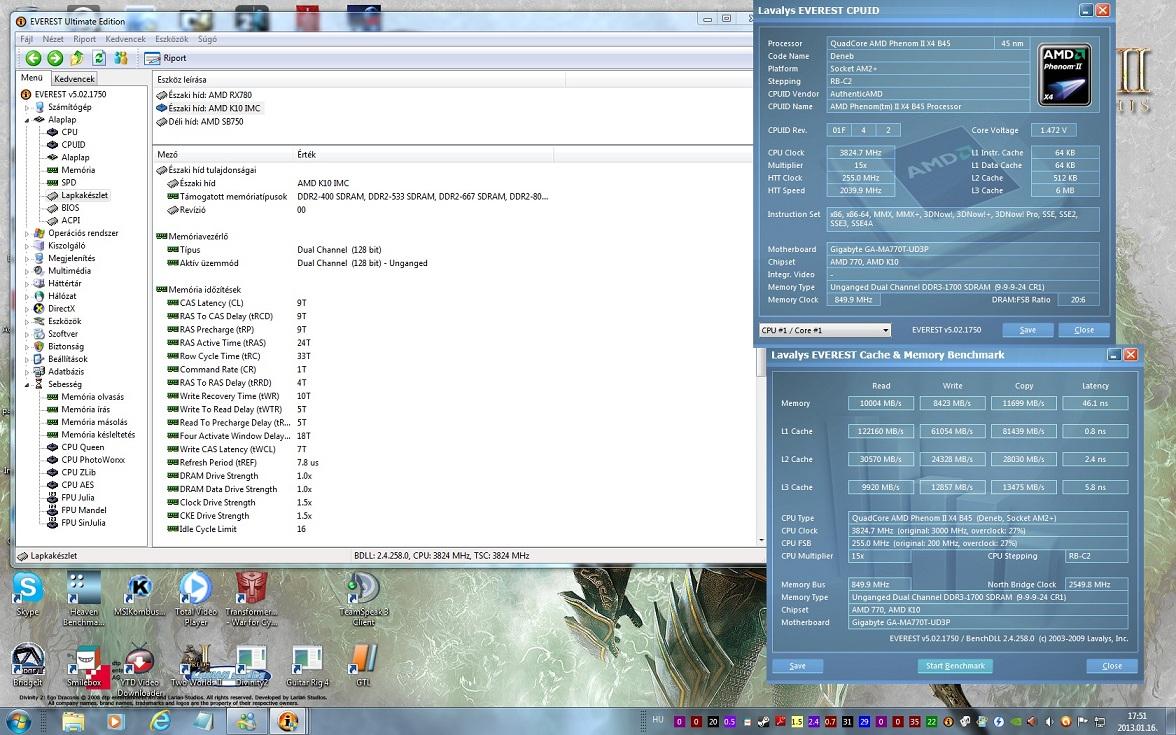Expand the Számítógép tree node

coord(27,107)
